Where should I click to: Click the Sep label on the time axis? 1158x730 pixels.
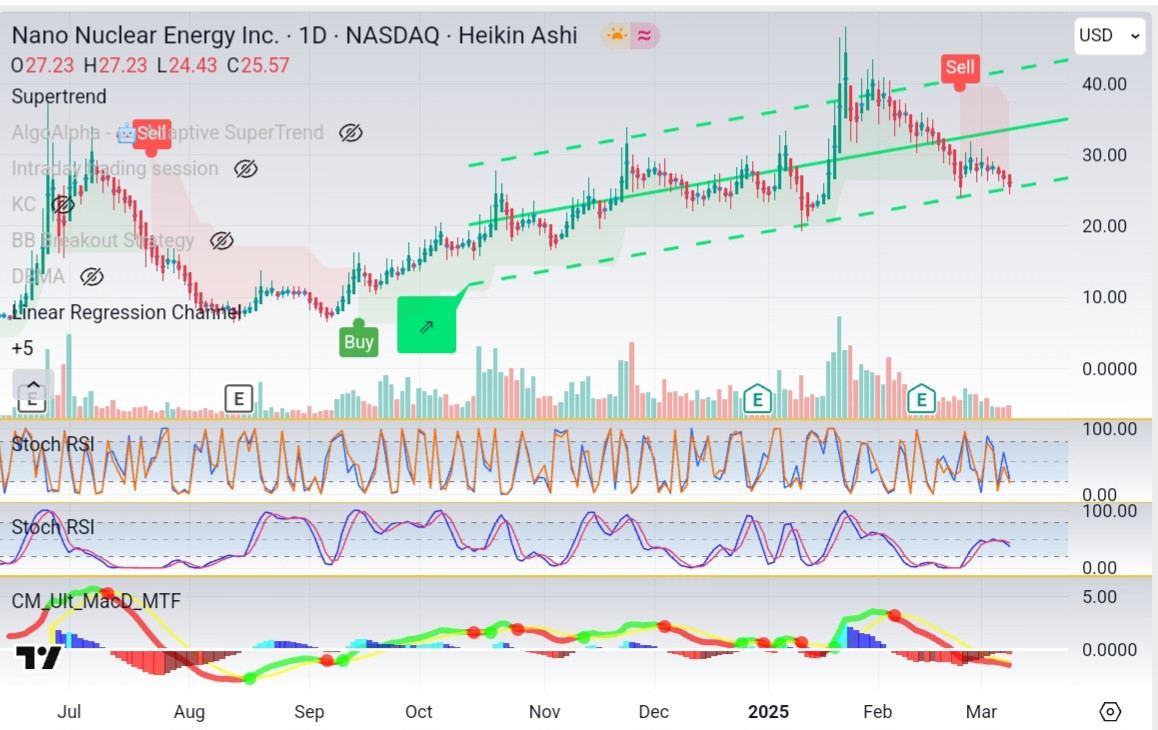point(309,712)
